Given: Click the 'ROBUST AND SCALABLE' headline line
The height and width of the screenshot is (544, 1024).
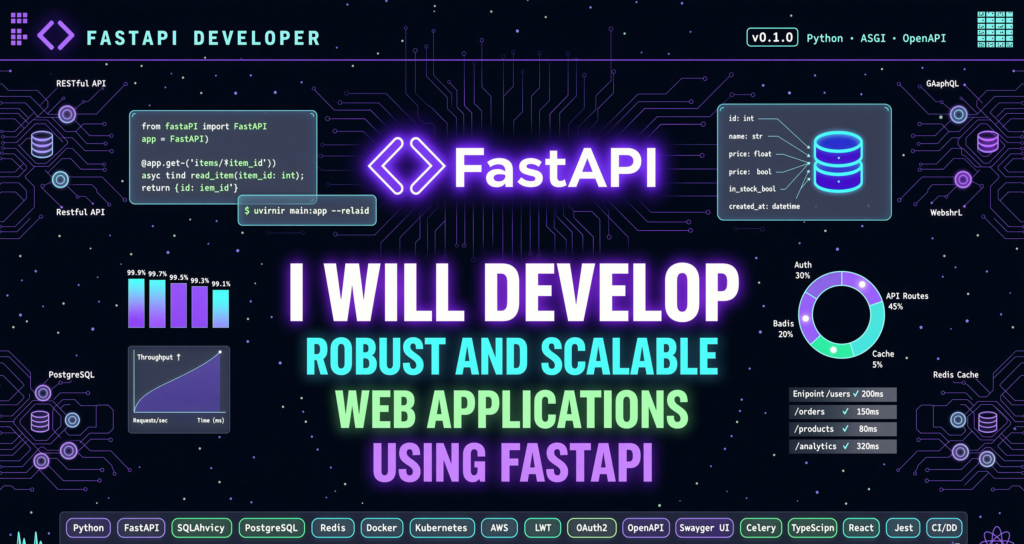Looking at the screenshot, I should 512,359.
